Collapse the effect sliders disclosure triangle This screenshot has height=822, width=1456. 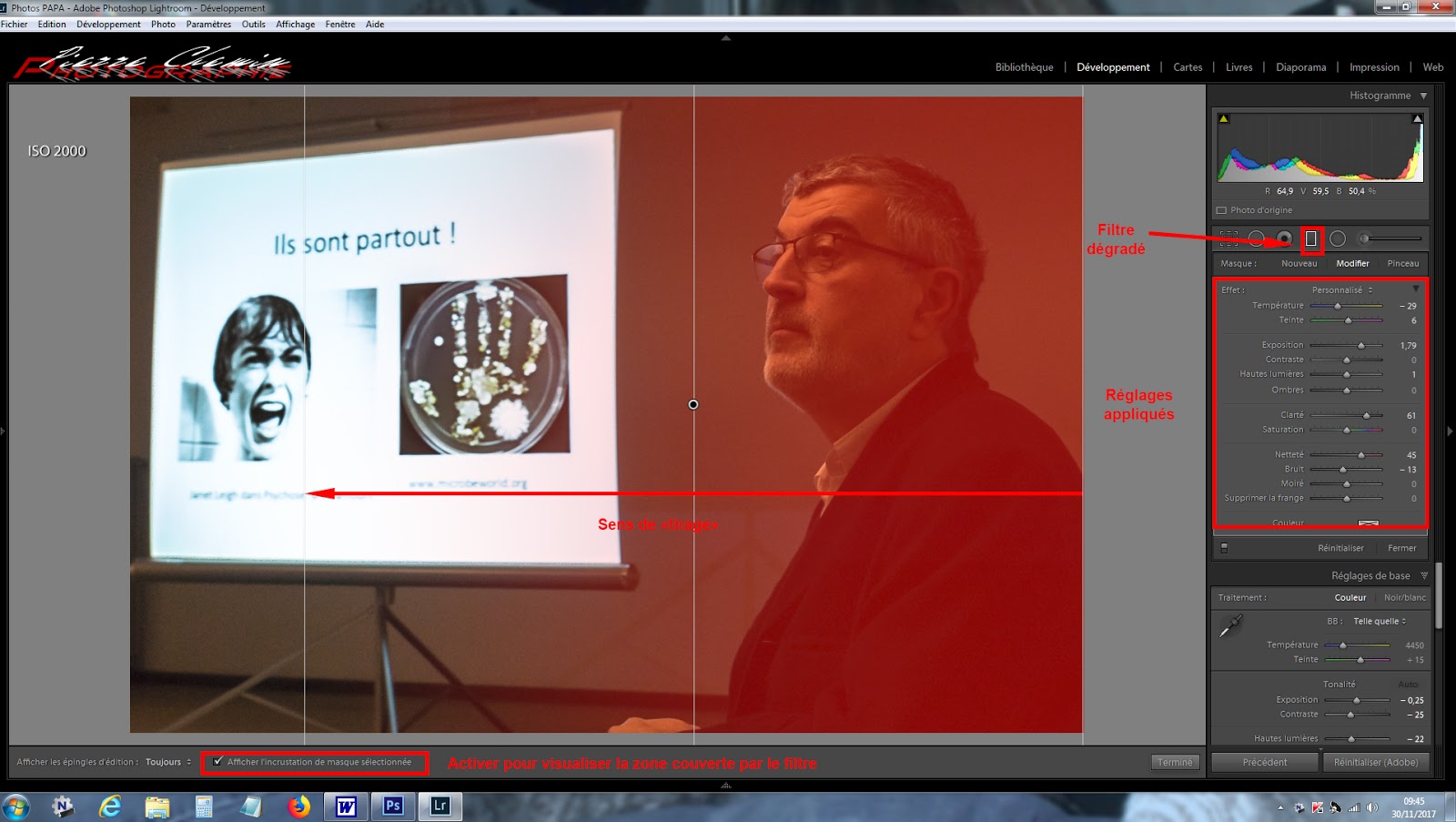(x=1416, y=289)
